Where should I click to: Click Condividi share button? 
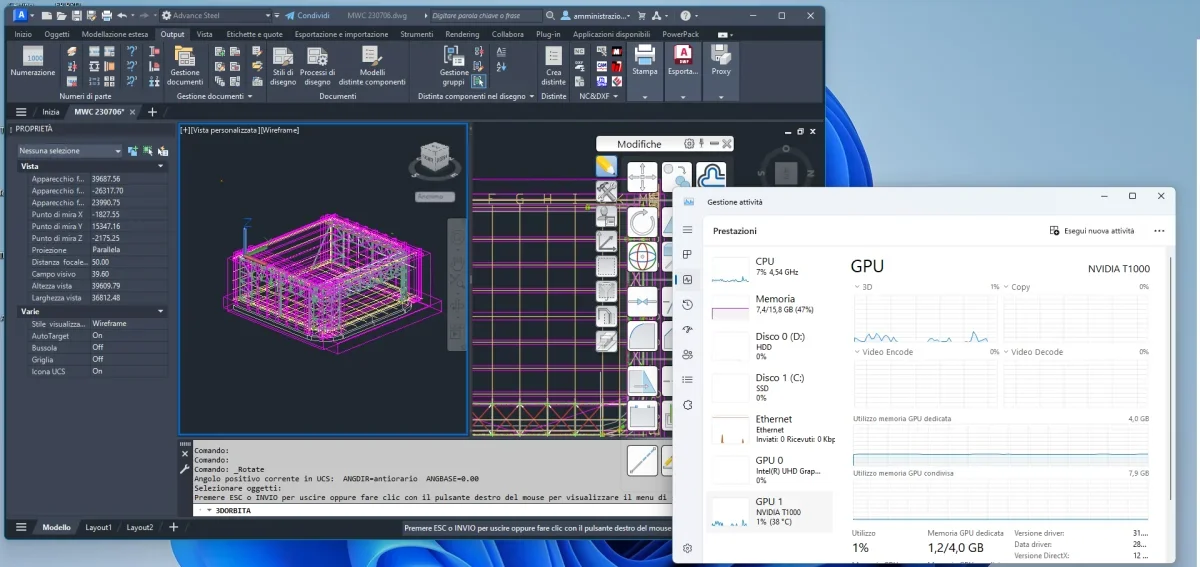tap(308, 16)
